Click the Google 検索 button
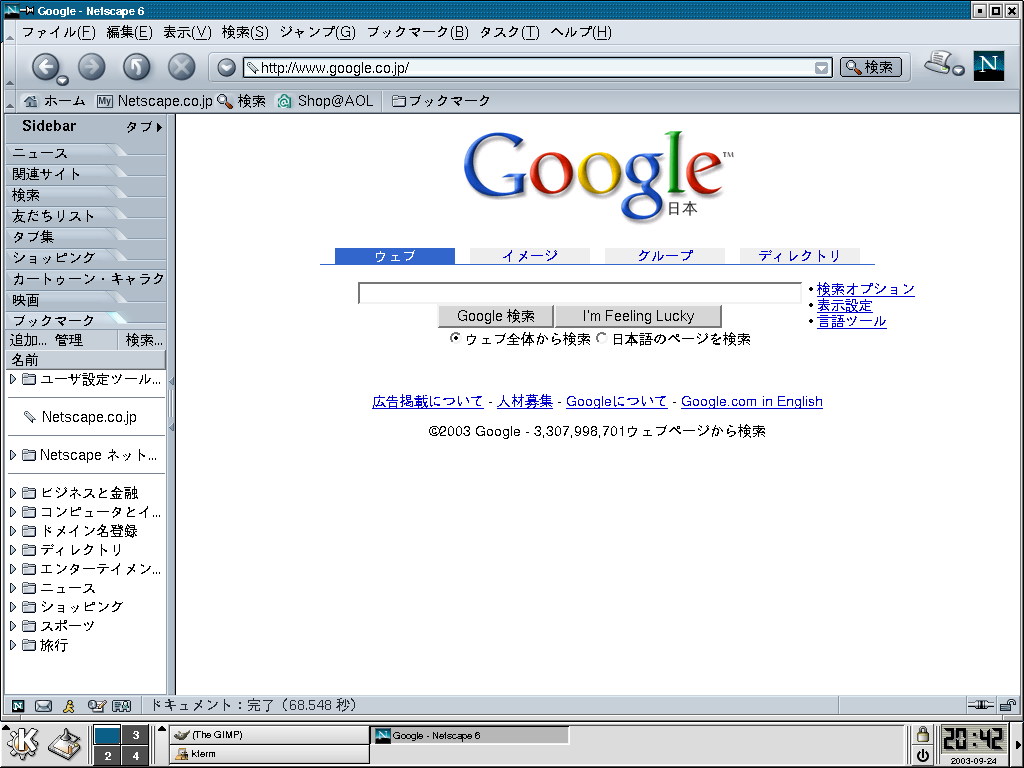The height and width of the screenshot is (768, 1024). pos(496,316)
